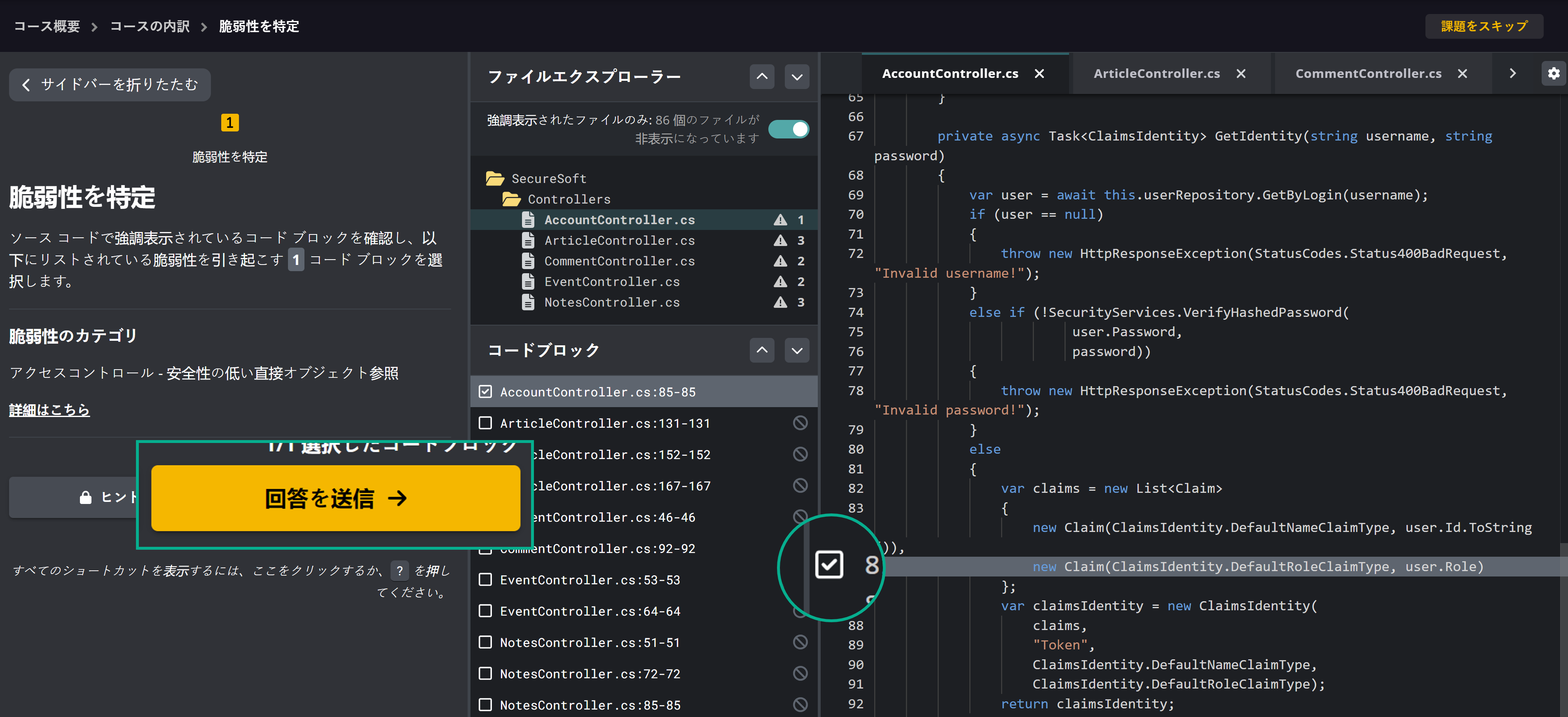Collapse the SecureSoft folder
This screenshot has height=717, width=1568.
click(548, 178)
